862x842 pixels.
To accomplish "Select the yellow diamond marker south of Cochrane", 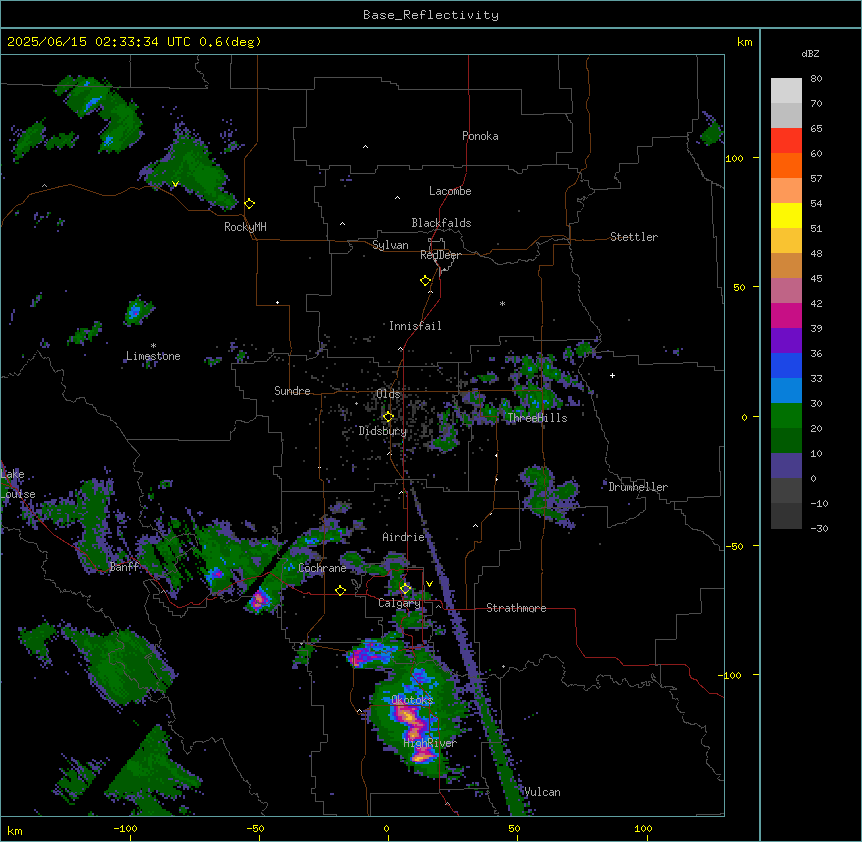I will [x=340, y=590].
